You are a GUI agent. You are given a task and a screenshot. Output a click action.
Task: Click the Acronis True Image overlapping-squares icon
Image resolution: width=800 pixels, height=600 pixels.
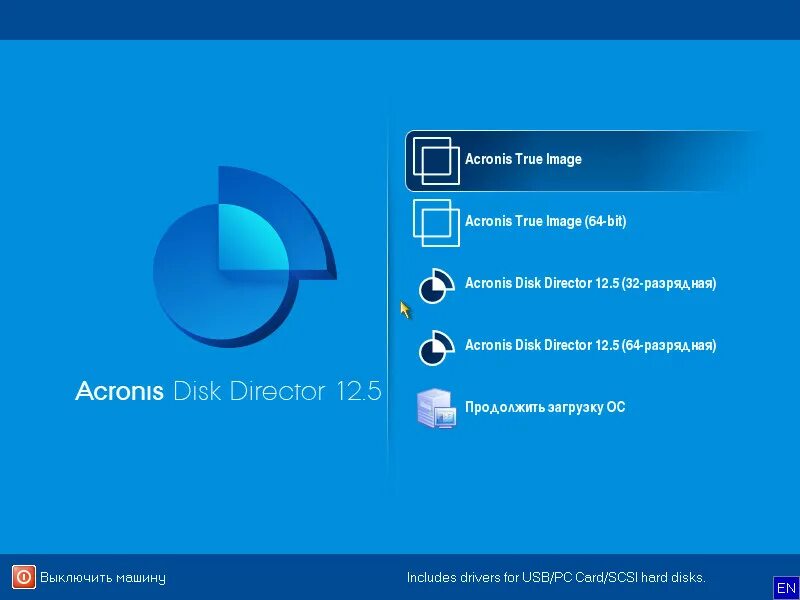click(x=436, y=161)
